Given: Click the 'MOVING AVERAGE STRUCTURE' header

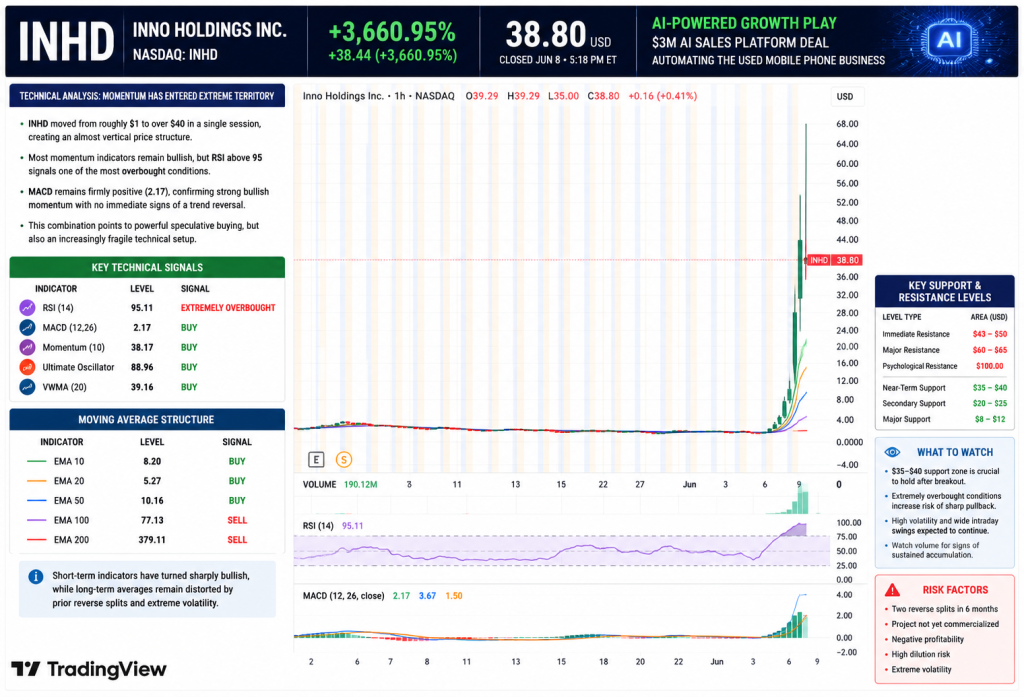Looking at the screenshot, I should point(147,419).
